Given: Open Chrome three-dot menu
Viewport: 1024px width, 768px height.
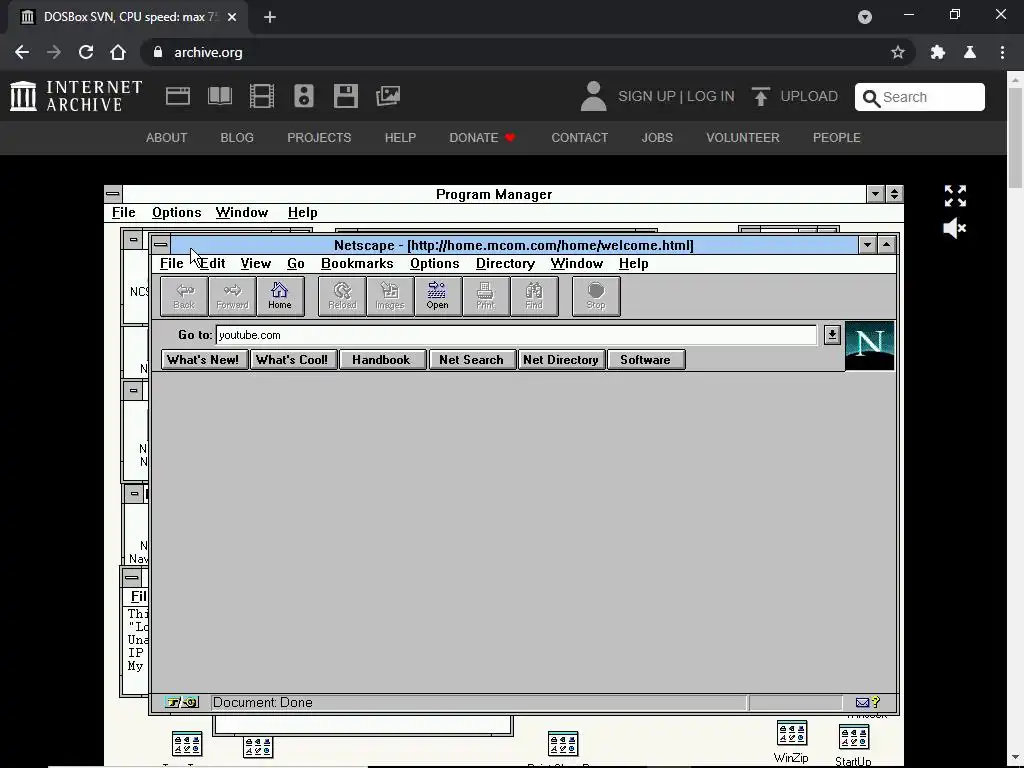Looking at the screenshot, I should click(x=1002, y=52).
